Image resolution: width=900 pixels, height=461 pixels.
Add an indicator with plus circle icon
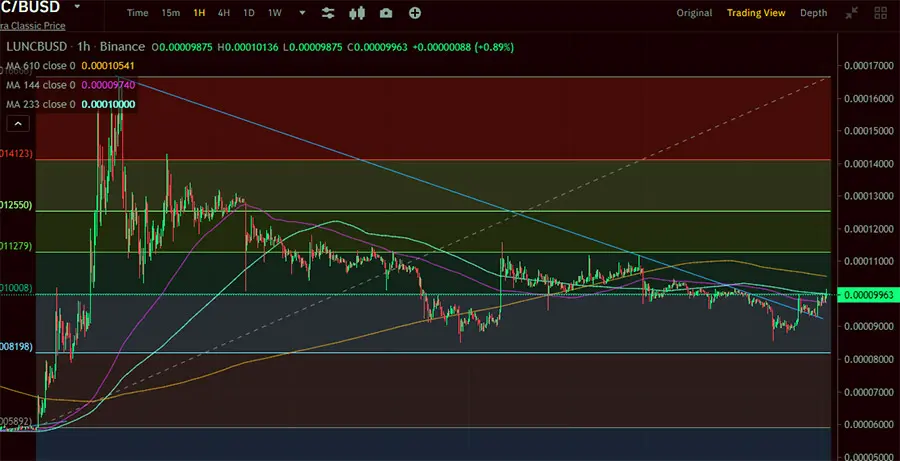point(414,13)
